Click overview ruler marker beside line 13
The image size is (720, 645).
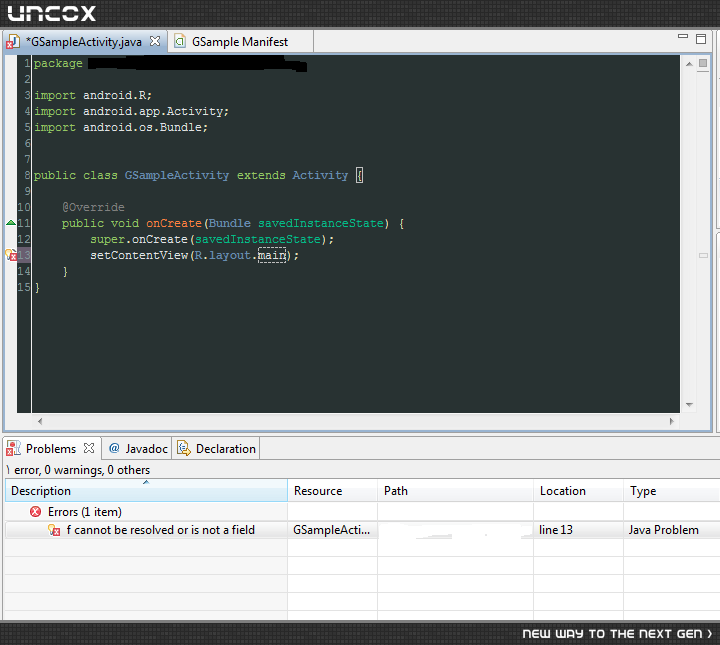tap(703, 255)
